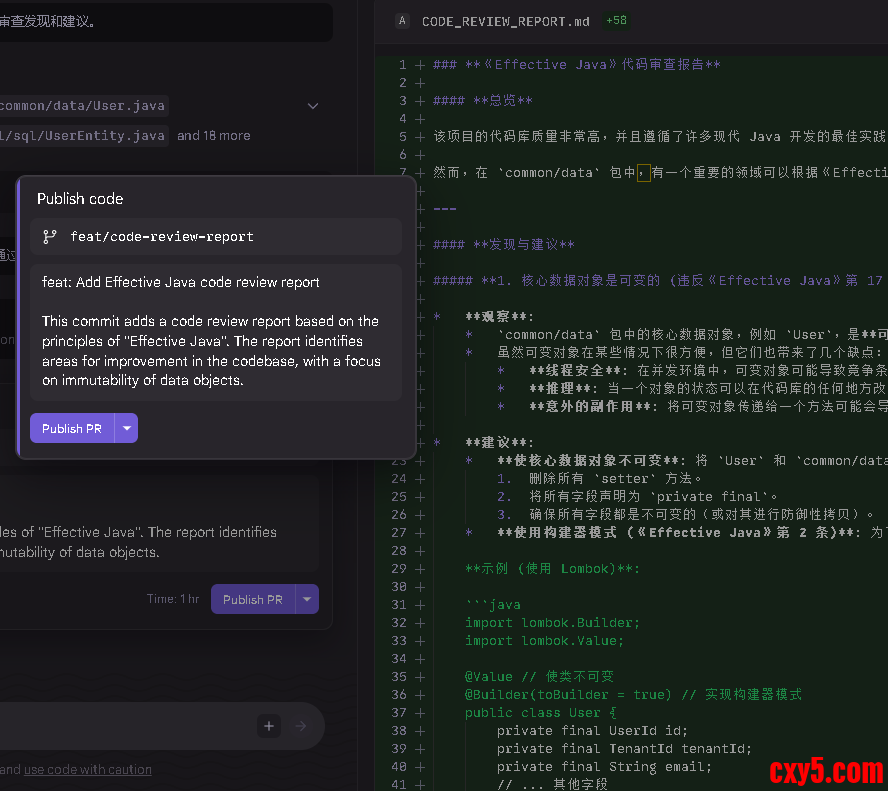The height and width of the screenshot is (791, 888).
Task: Click the +58 added lines badge
Action: tap(616, 20)
